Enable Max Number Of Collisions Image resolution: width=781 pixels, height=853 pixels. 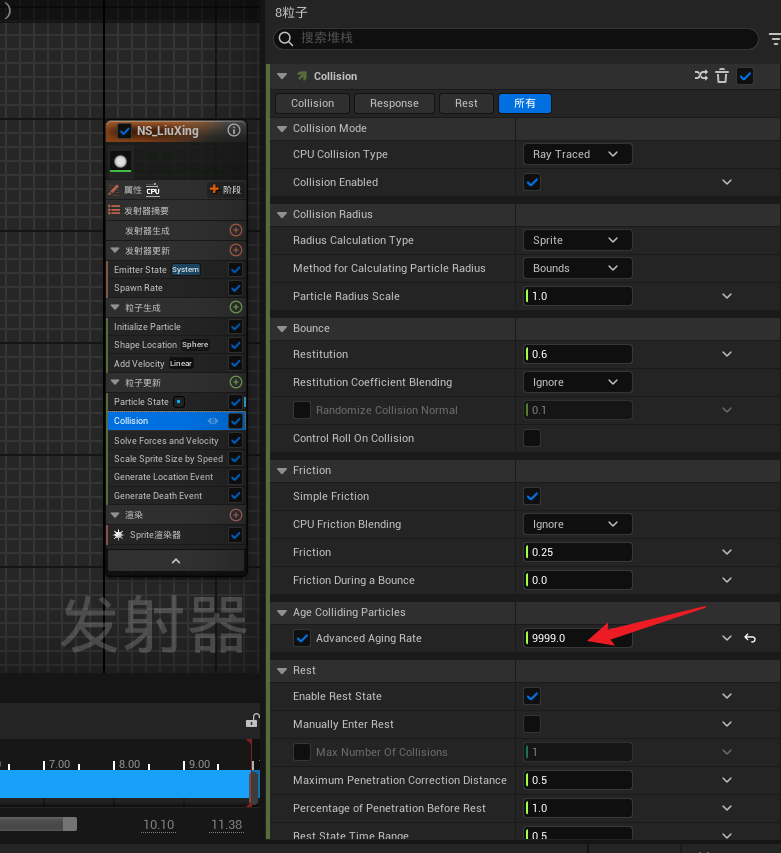coord(302,752)
